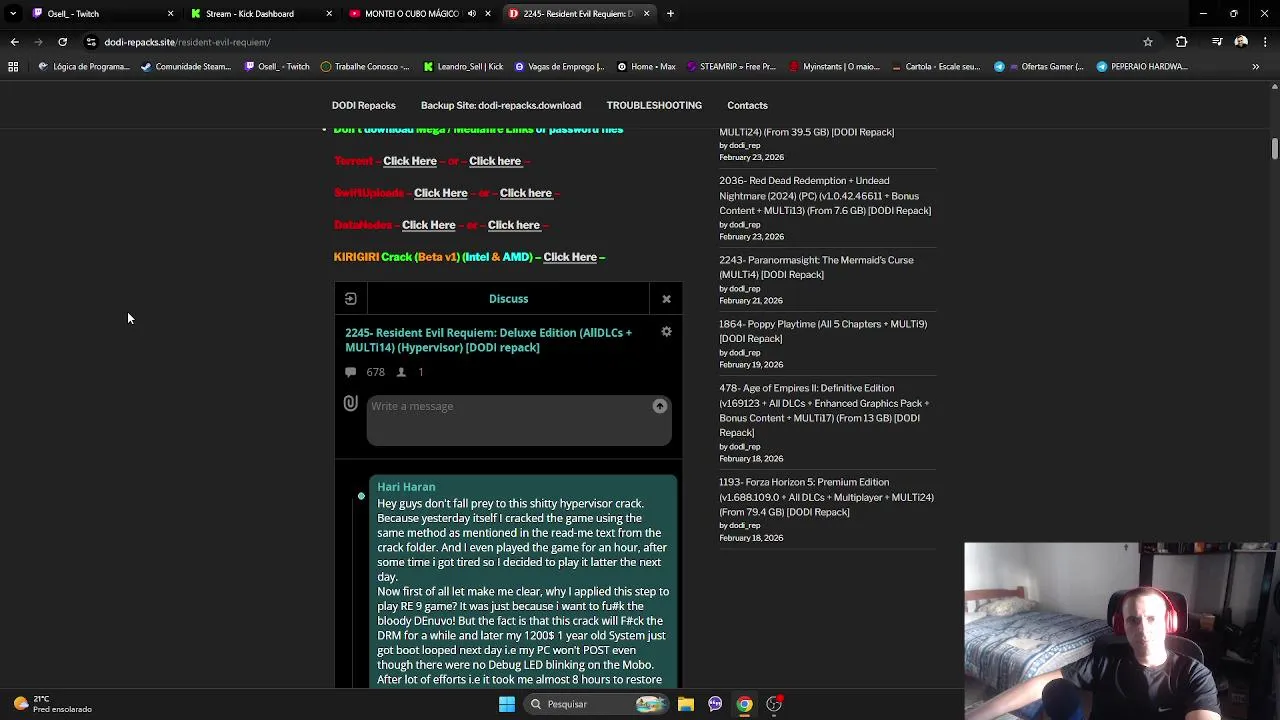
Task: Click the taskbar Pesquisar search box
Action: pos(596,704)
